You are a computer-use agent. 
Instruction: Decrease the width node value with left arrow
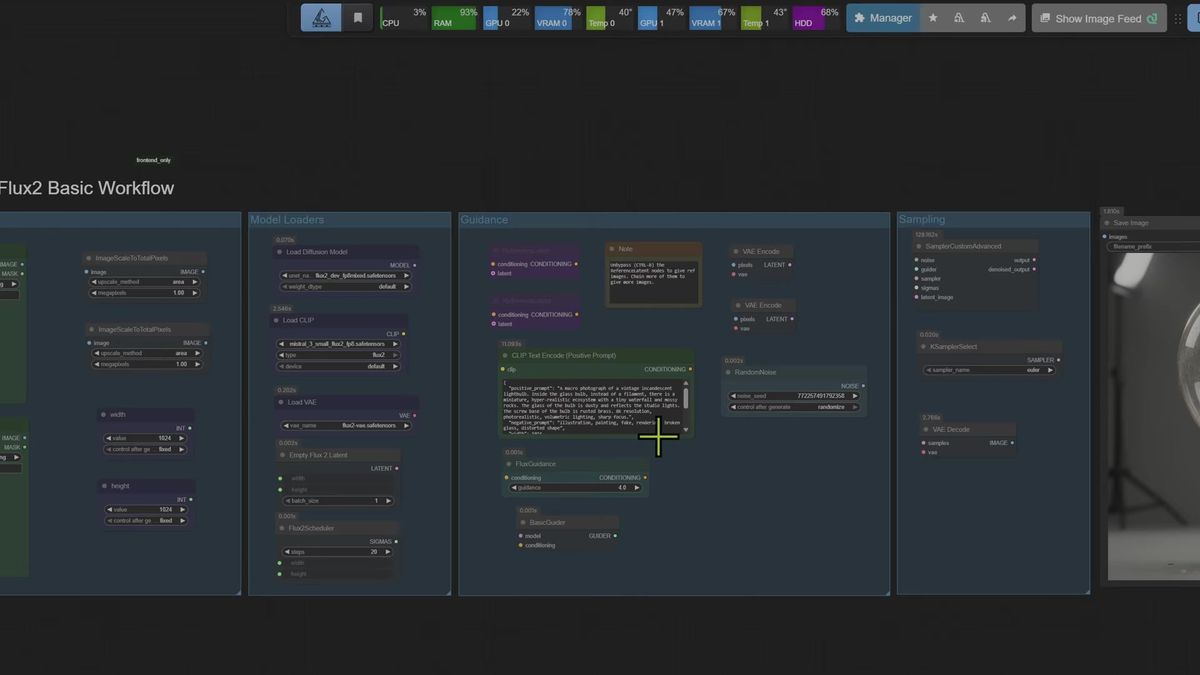[110, 438]
